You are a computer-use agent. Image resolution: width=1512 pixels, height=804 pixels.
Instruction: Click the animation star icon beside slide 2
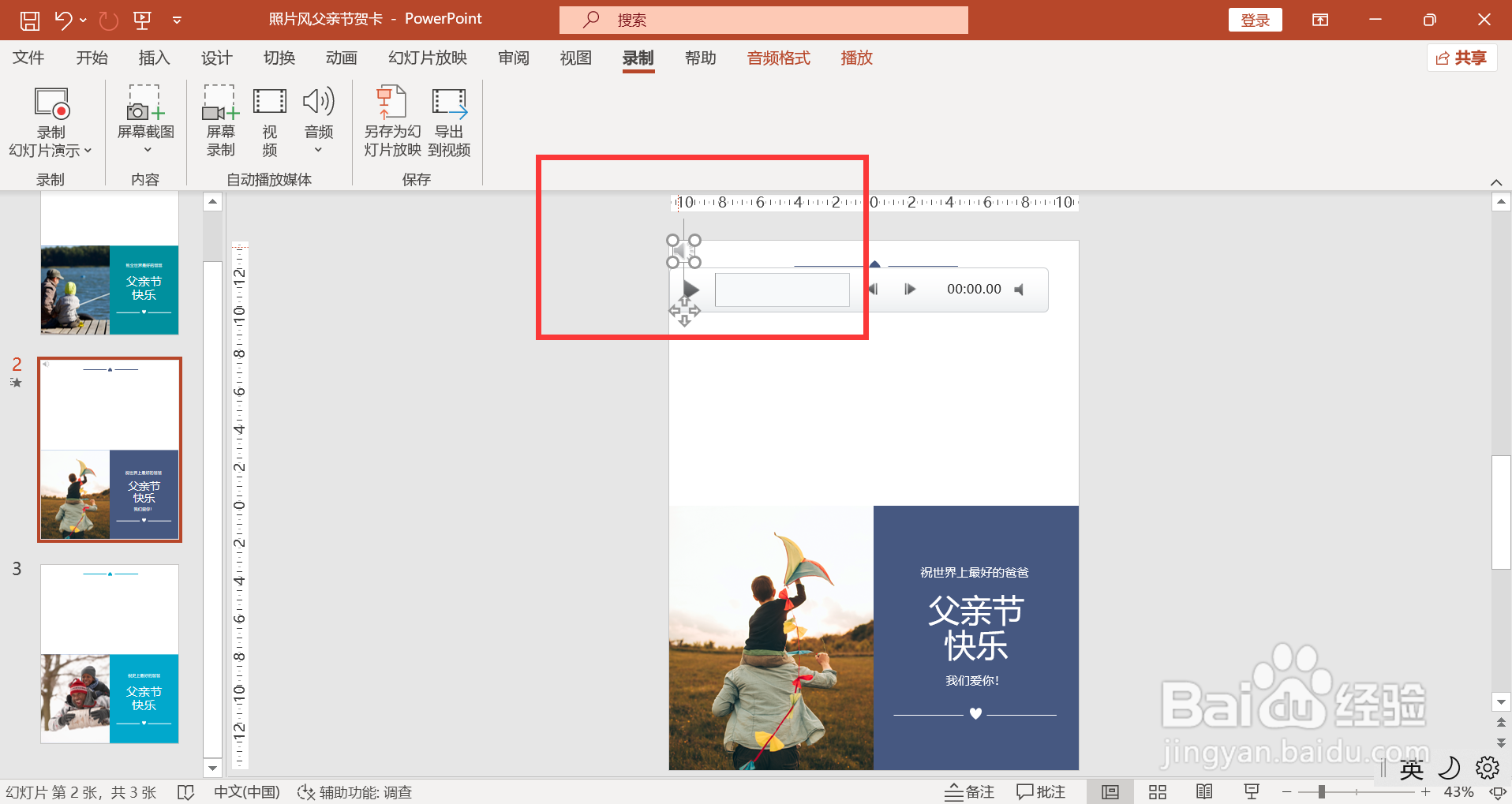click(16, 383)
